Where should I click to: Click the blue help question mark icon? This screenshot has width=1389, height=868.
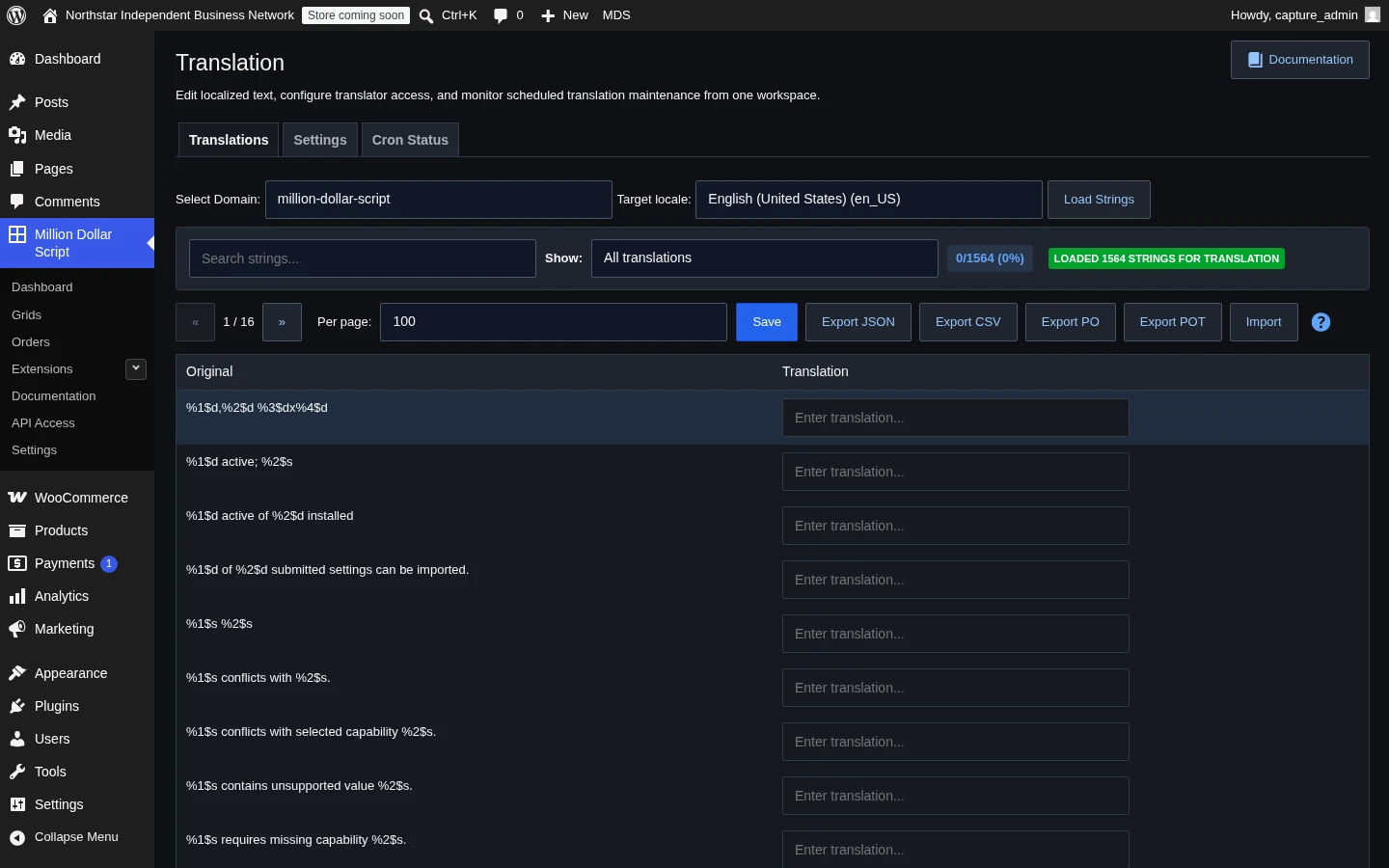tap(1321, 322)
